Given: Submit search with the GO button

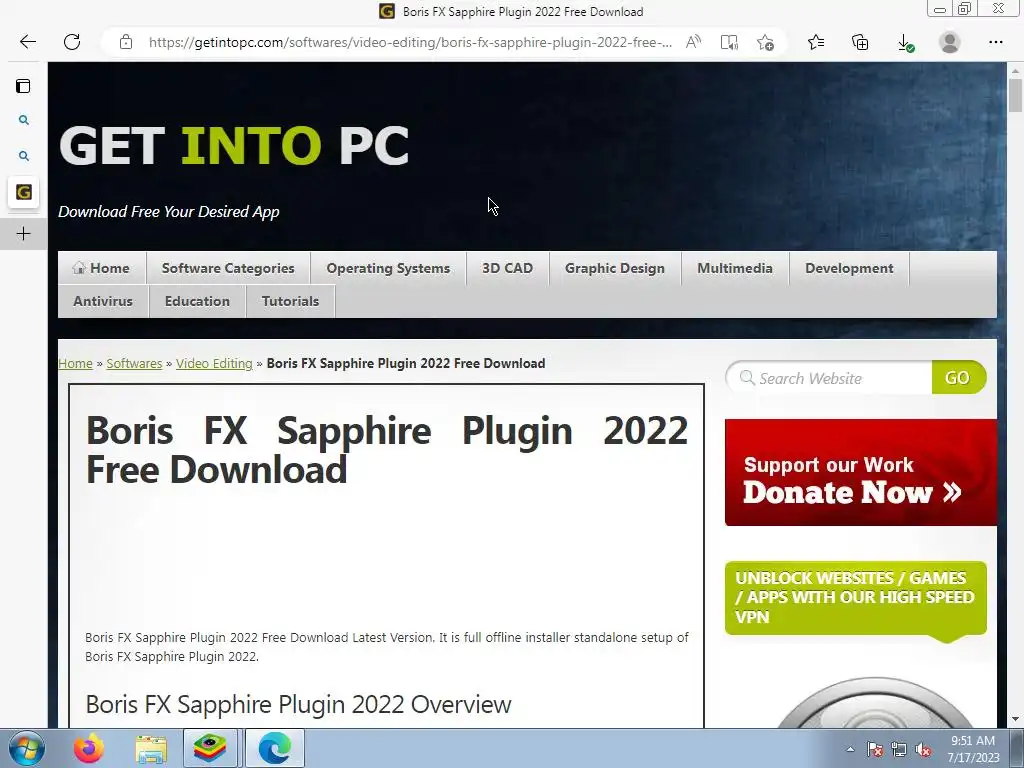Looking at the screenshot, I should tap(958, 377).
